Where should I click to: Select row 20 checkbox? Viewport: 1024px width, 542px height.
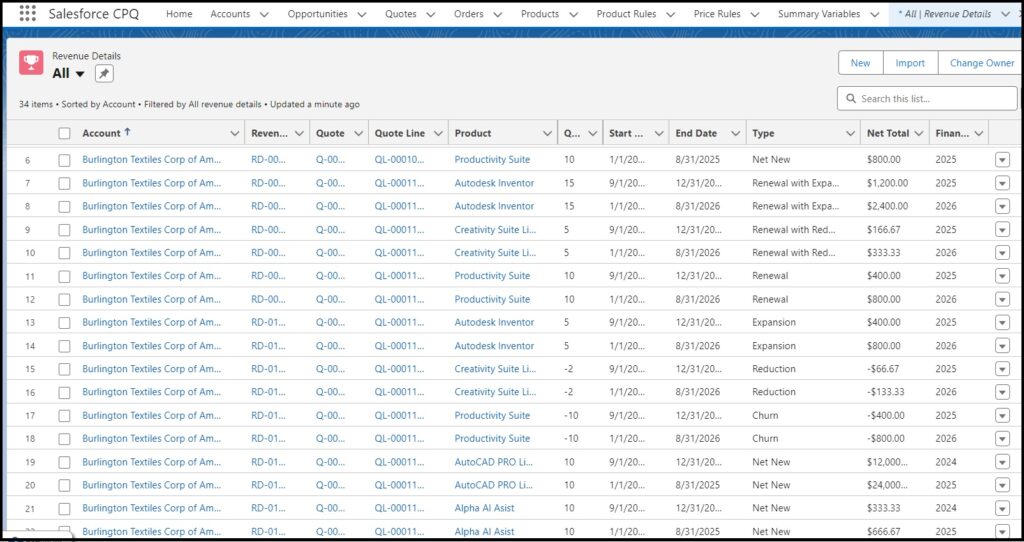pos(64,485)
